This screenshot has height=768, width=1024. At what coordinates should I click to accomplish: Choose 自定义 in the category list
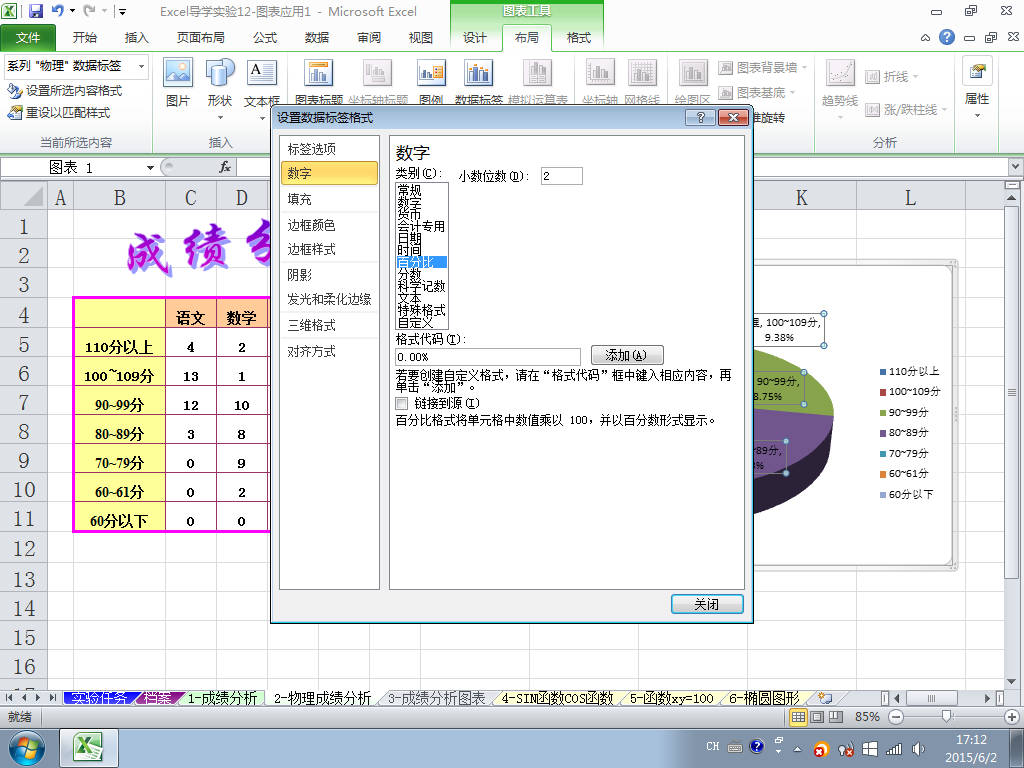[x=422, y=322]
